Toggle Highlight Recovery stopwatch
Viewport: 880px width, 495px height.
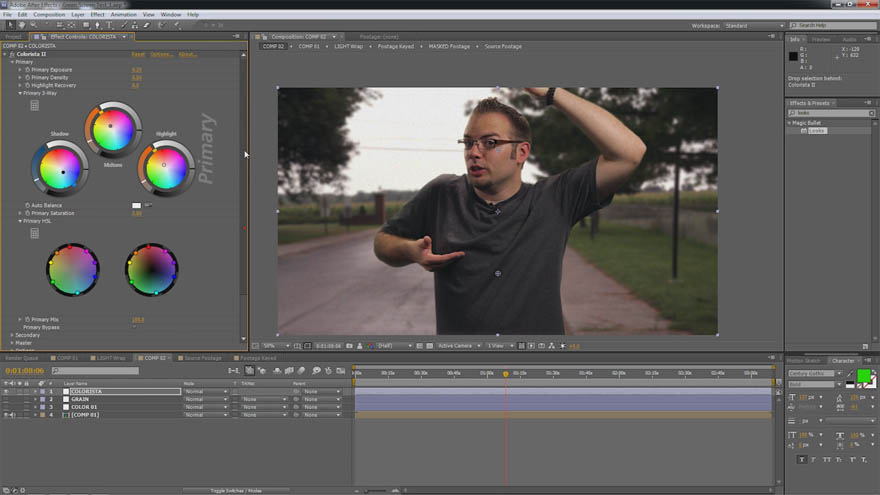pyautogui.click(x=28, y=85)
